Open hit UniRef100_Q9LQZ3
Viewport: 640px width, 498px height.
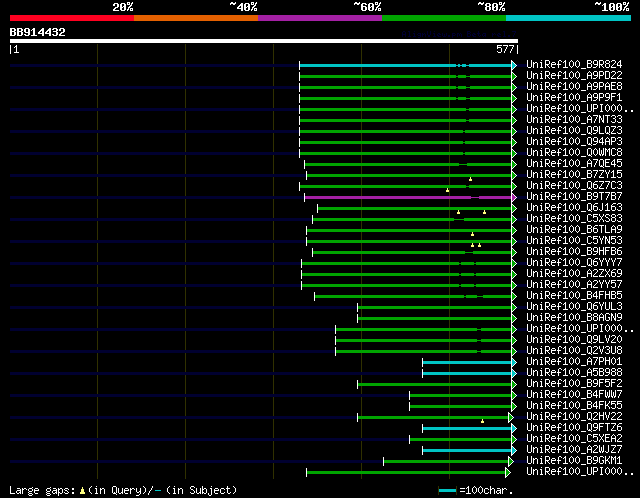coord(574,131)
